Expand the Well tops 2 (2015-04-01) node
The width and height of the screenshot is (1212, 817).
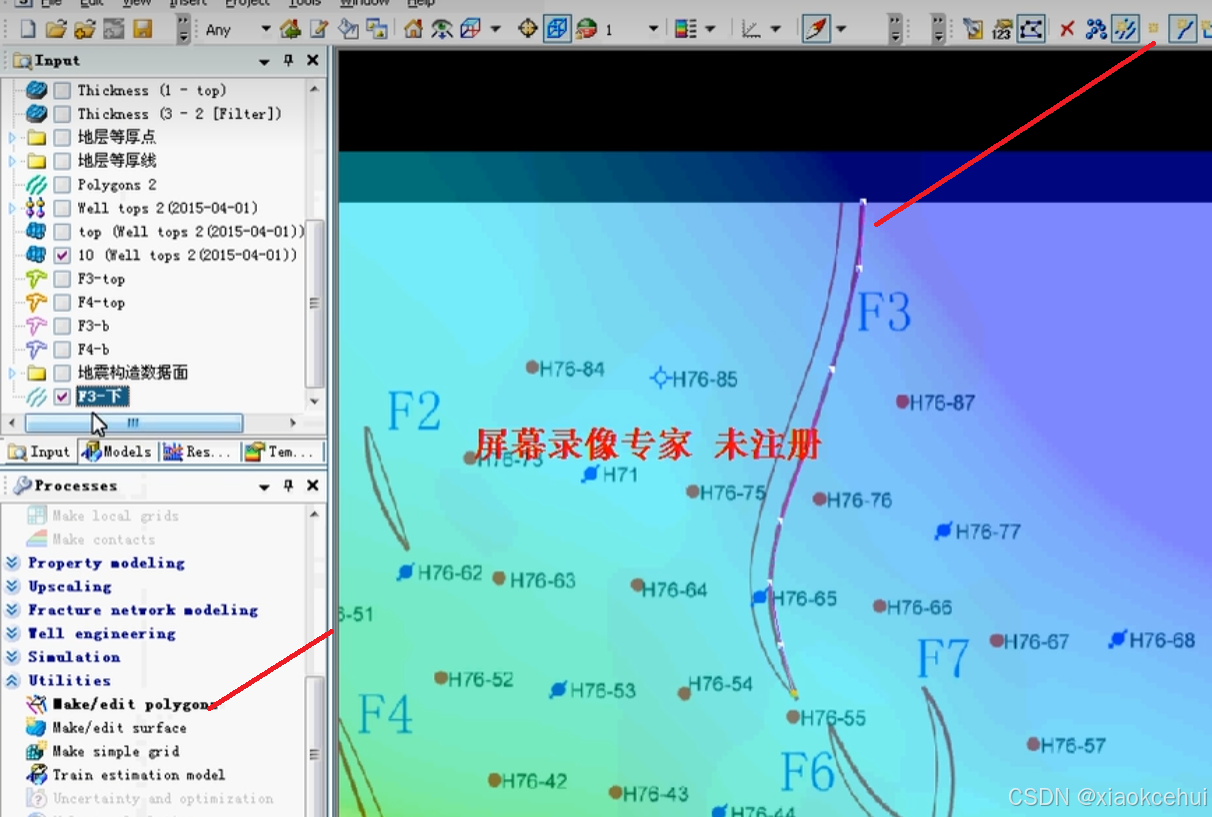point(12,208)
